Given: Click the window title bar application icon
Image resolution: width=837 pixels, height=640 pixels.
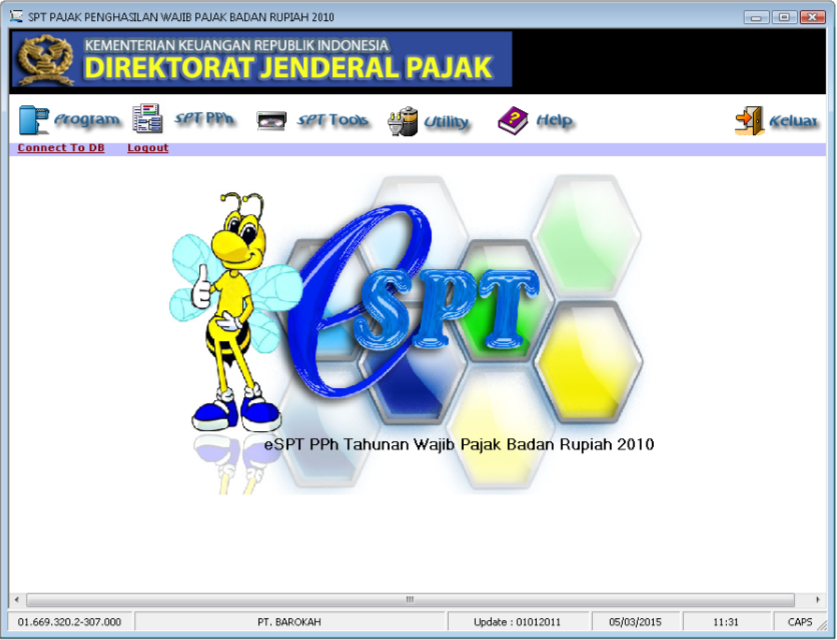Looking at the screenshot, I should point(17,17).
